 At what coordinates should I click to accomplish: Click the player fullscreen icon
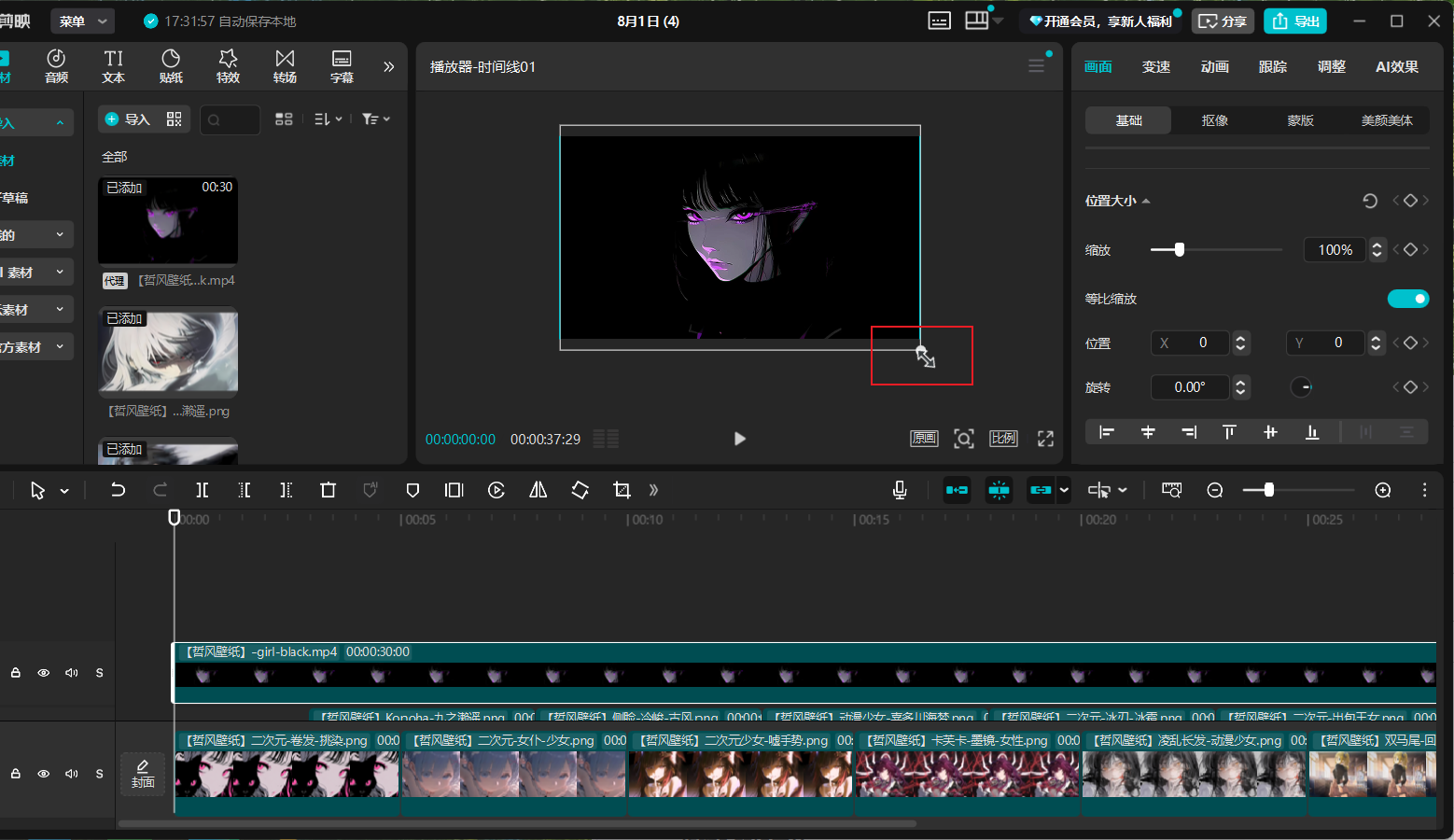click(x=1045, y=439)
